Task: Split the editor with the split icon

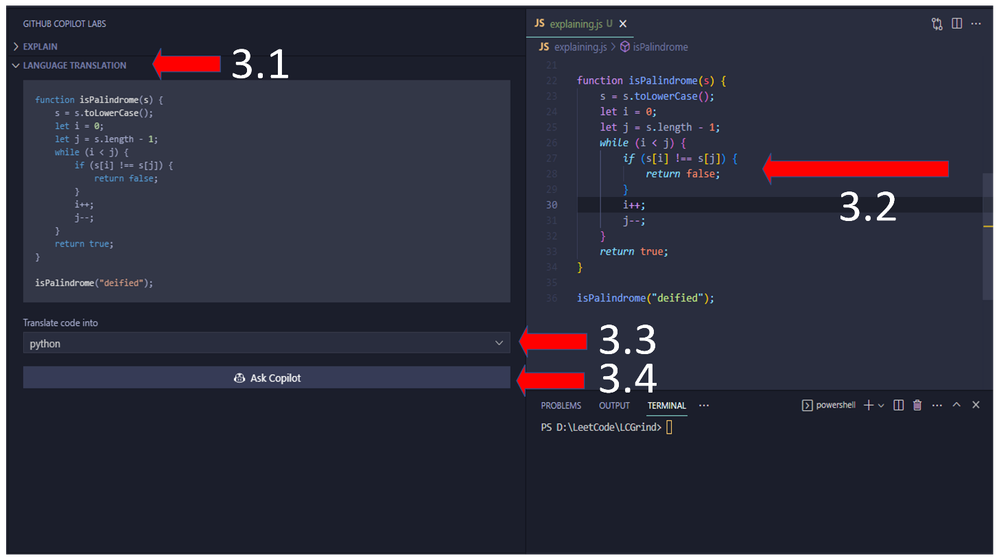Action: coord(957,24)
